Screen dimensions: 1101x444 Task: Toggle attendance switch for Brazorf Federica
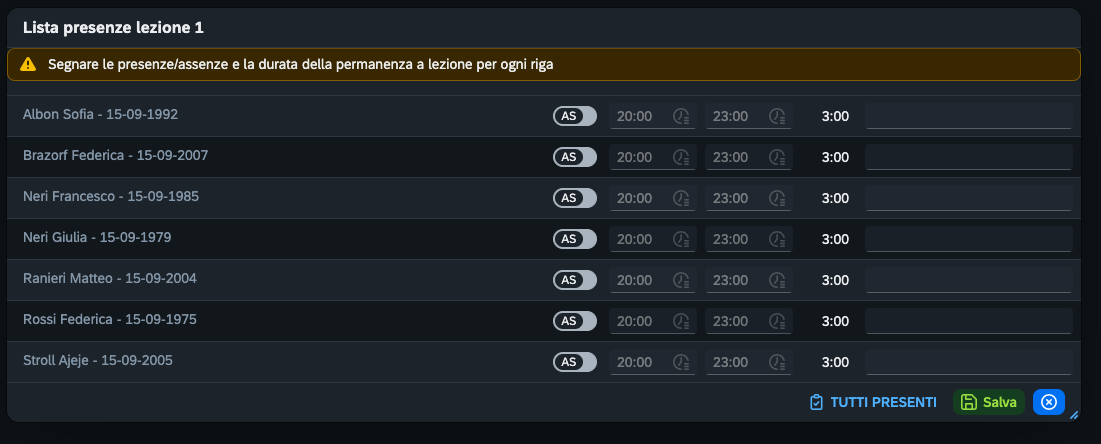(575, 157)
